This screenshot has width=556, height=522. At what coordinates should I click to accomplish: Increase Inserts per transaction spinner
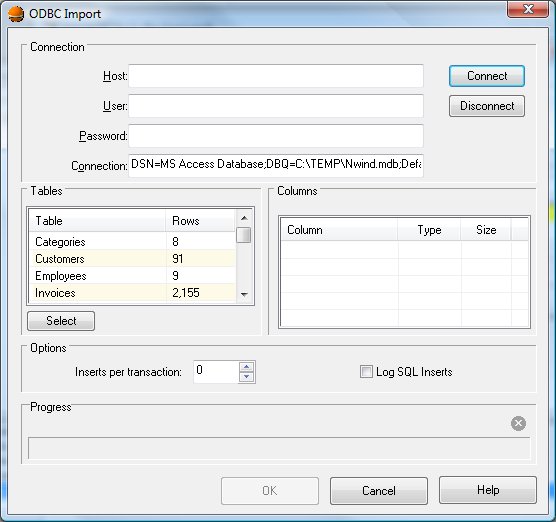[246, 367]
